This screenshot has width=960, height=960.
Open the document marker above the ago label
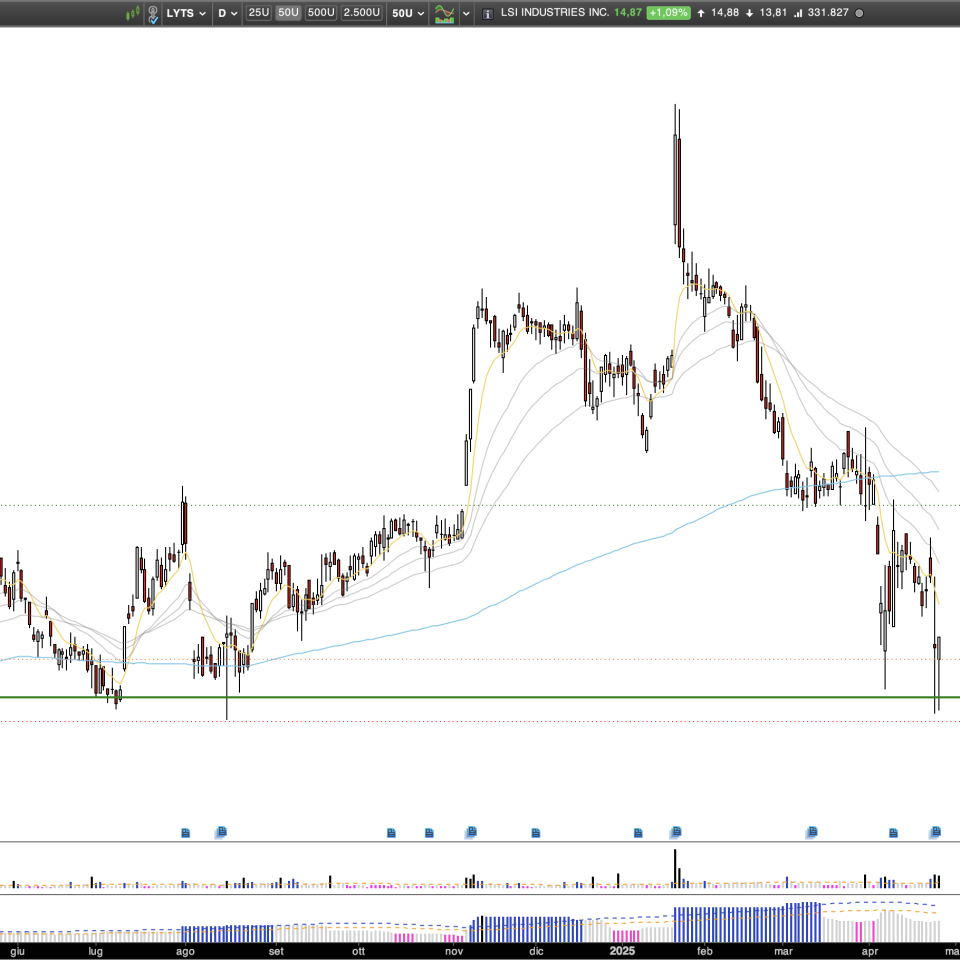(x=186, y=833)
